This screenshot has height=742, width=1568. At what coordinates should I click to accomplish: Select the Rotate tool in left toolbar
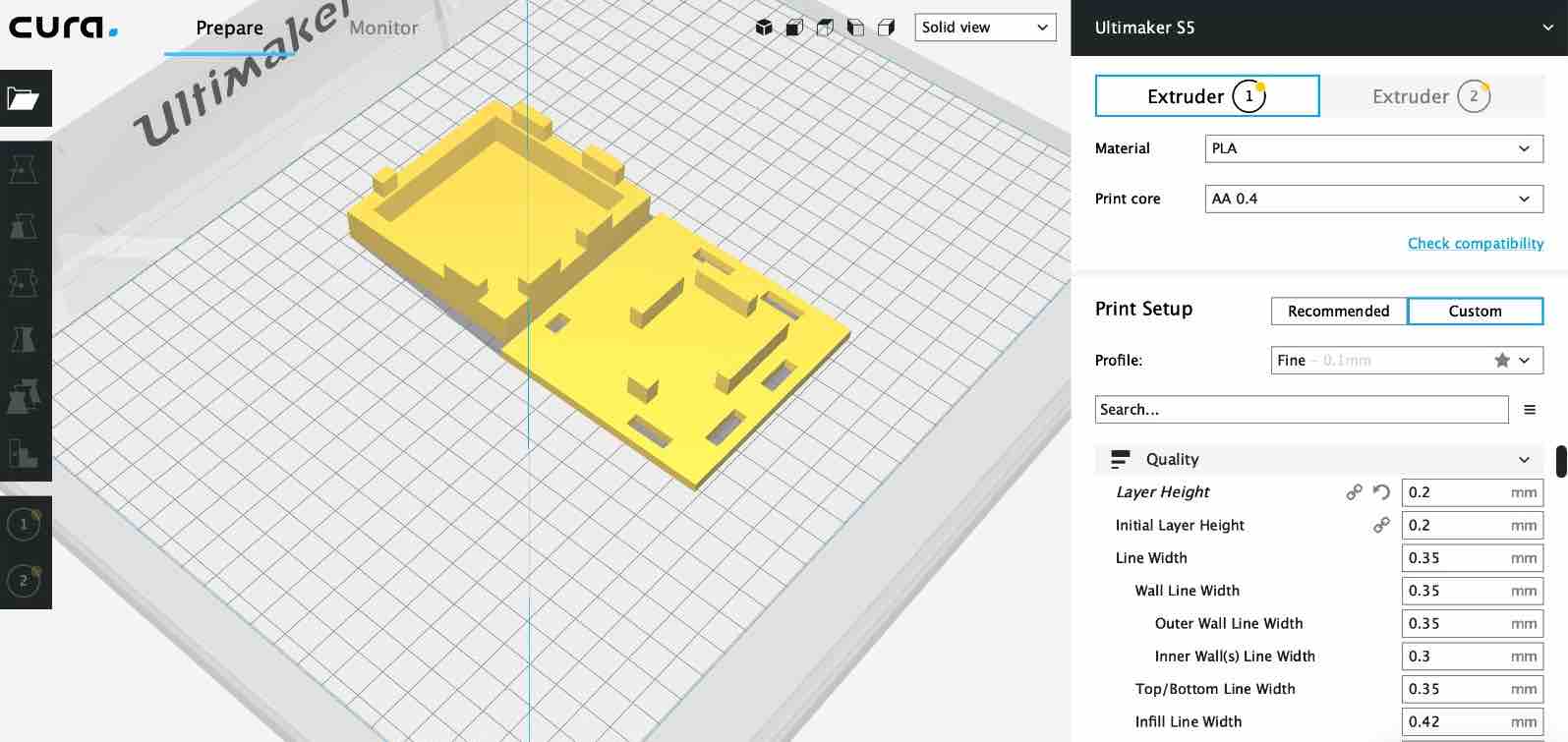coord(25,283)
